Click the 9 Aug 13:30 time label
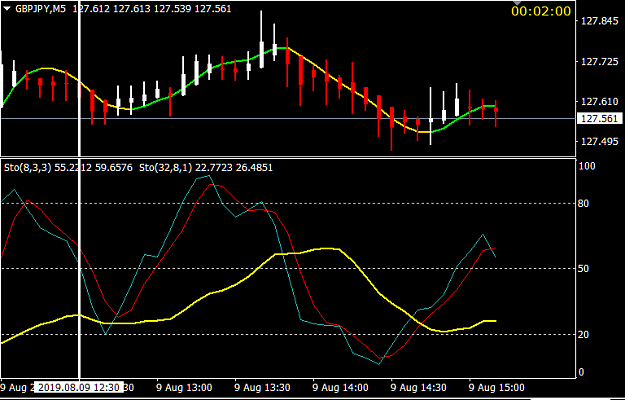Image resolution: width=625 pixels, height=400 pixels. (262, 387)
